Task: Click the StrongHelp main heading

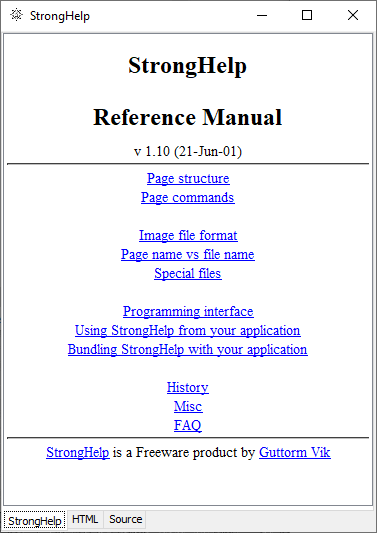Action: [x=188, y=66]
